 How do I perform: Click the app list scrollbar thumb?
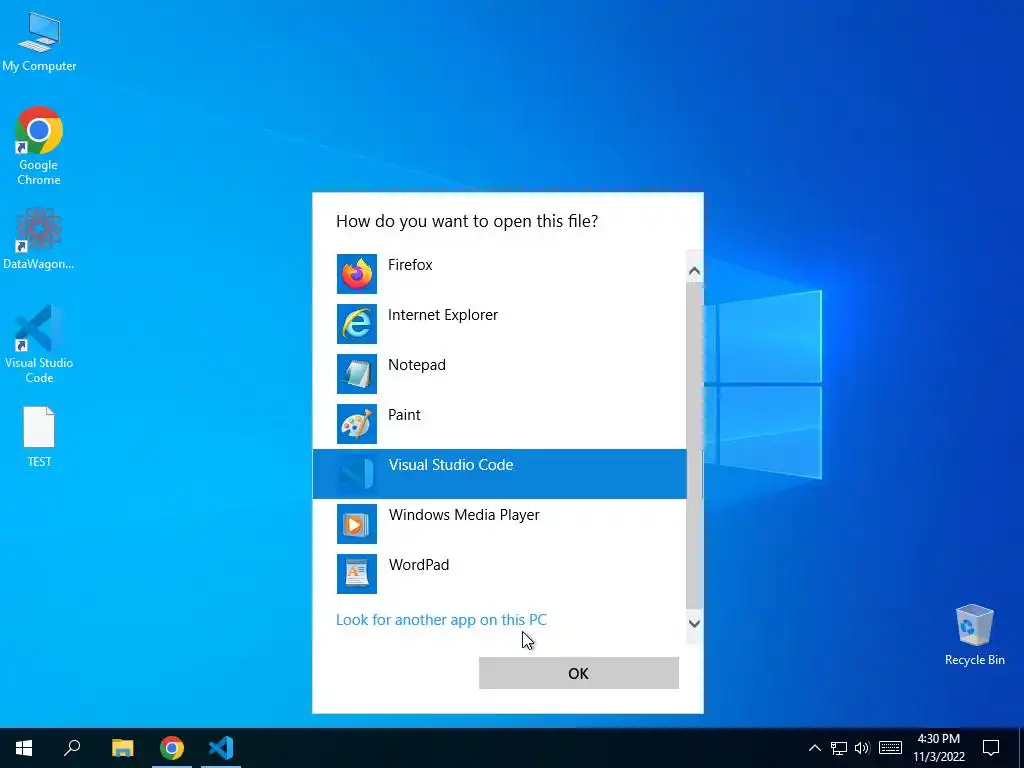(x=694, y=444)
